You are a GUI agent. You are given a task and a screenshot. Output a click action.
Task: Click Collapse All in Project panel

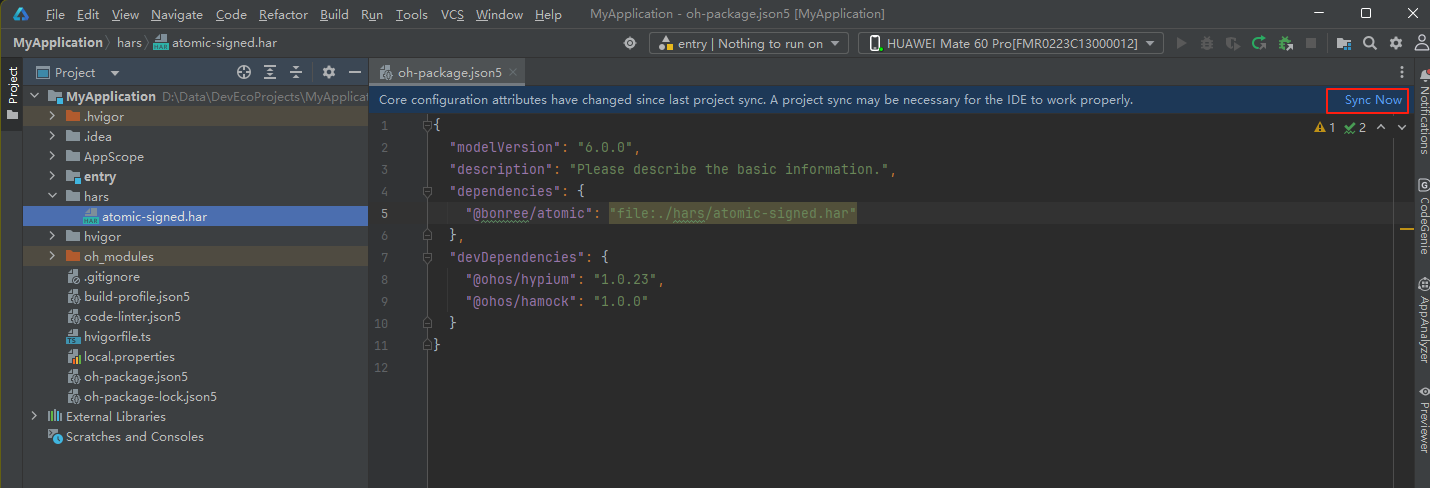[x=296, y=73]
